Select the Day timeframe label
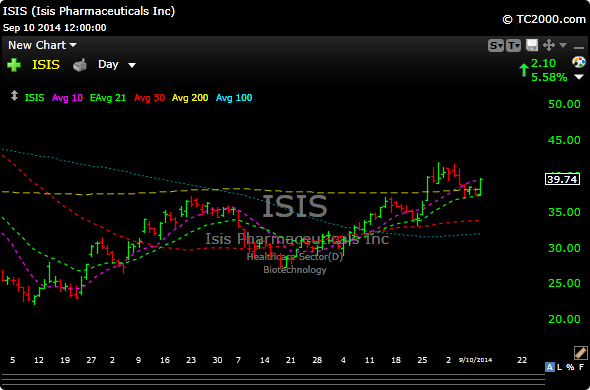Viewport: 590px width, 390px height. (108, 64)
